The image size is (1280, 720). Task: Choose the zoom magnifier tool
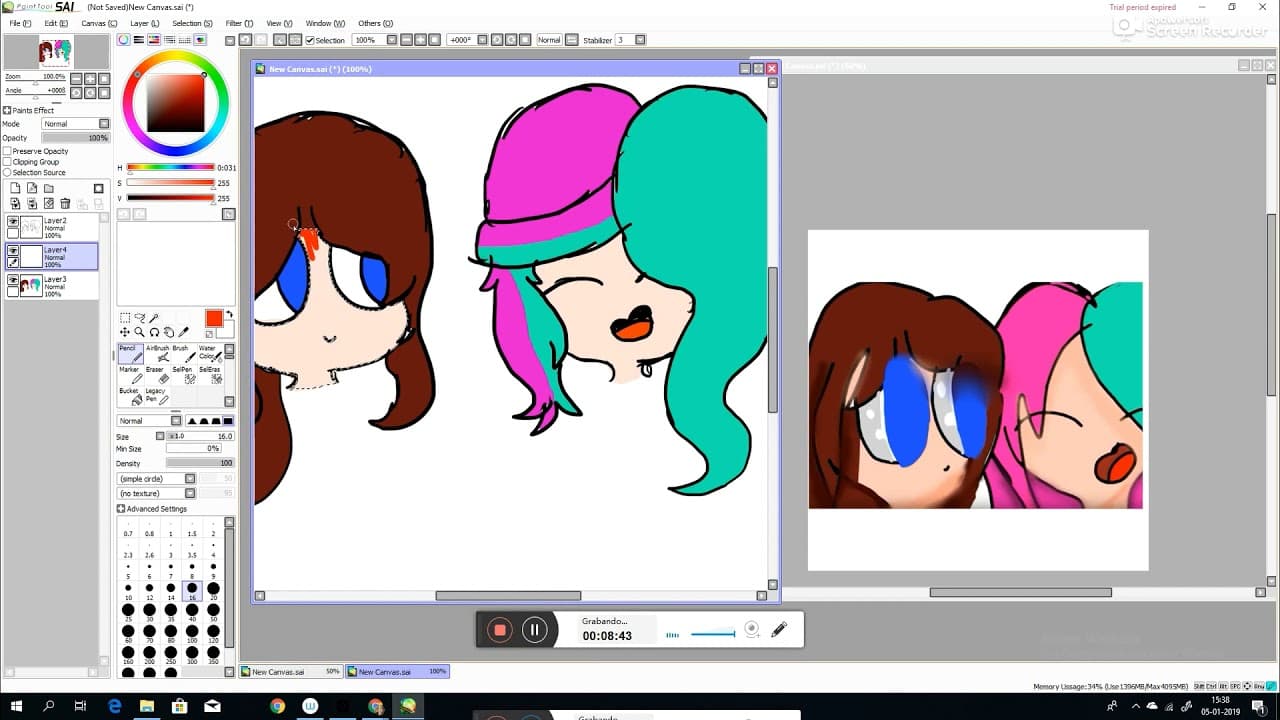[139, 332]
